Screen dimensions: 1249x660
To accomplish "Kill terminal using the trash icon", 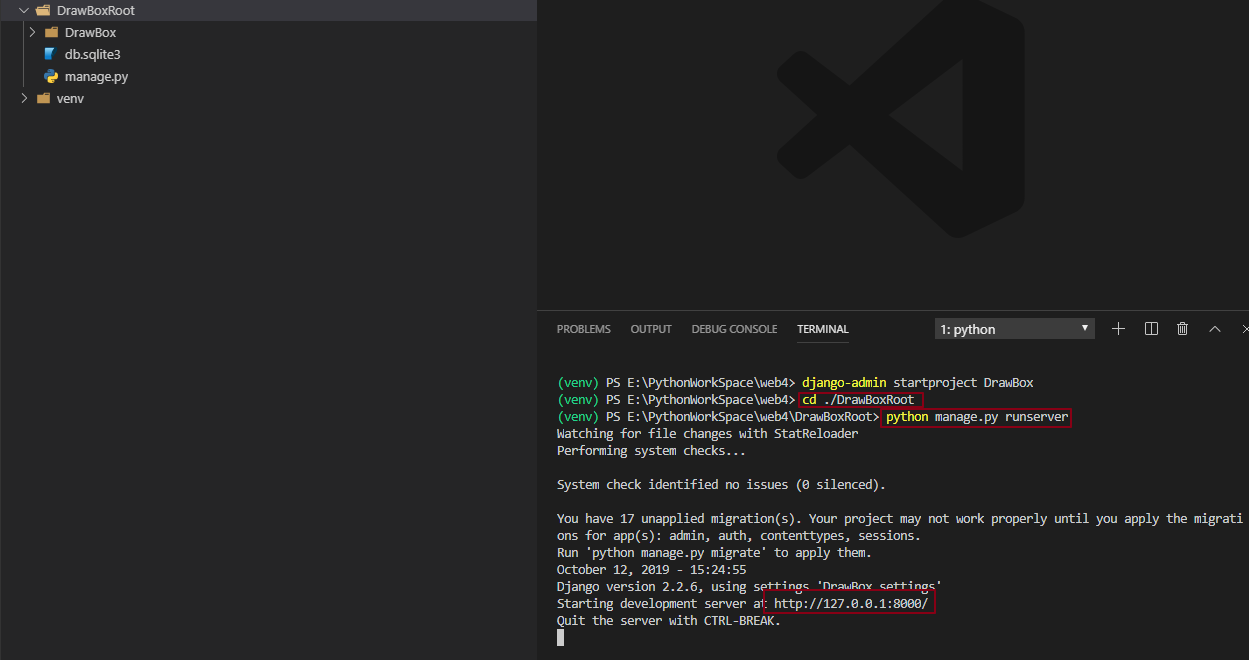I will pos(1182,328).
